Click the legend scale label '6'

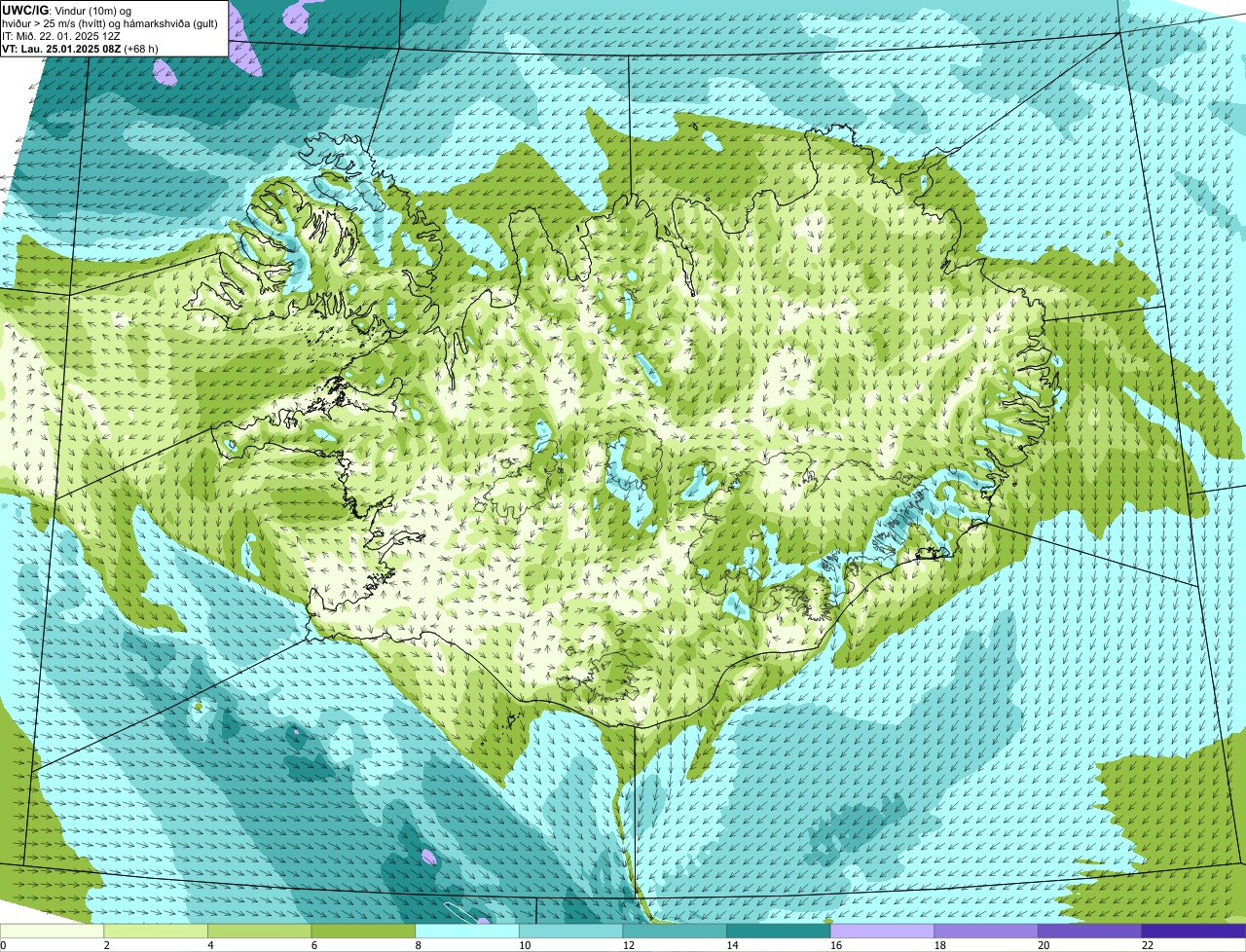tap(314, 945)
